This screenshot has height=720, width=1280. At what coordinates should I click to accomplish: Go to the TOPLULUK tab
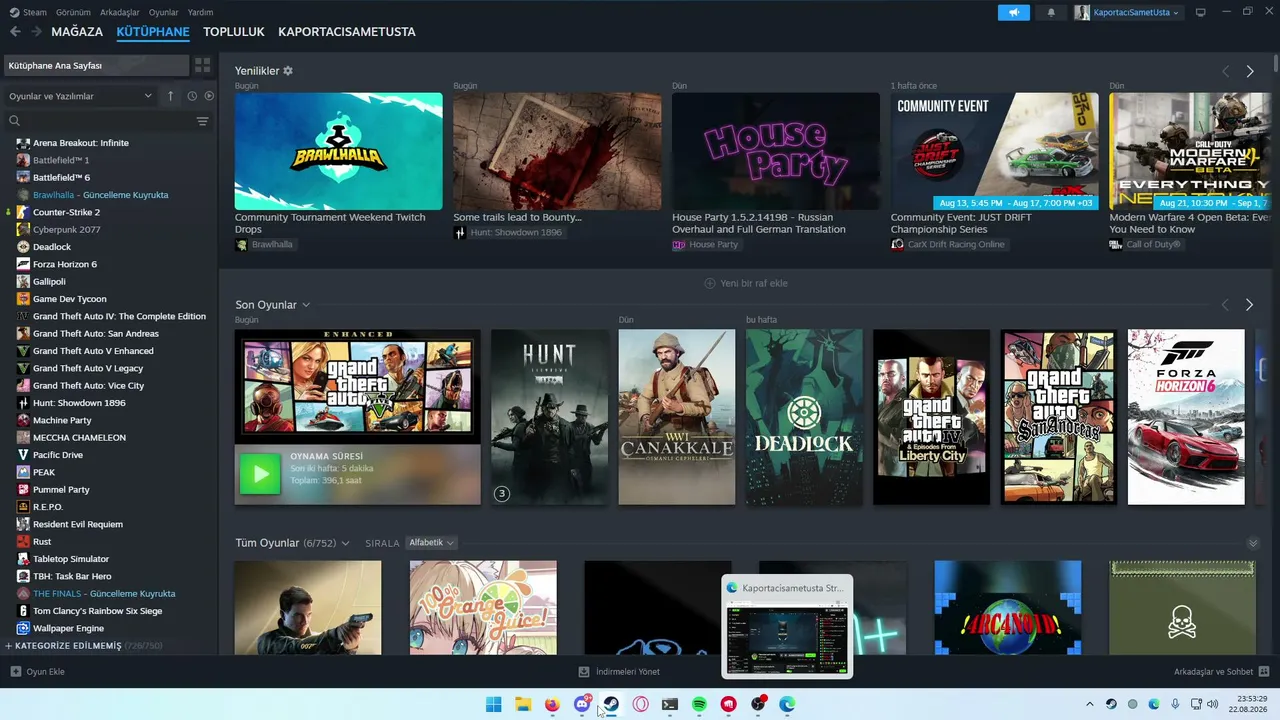pos(234,32)
